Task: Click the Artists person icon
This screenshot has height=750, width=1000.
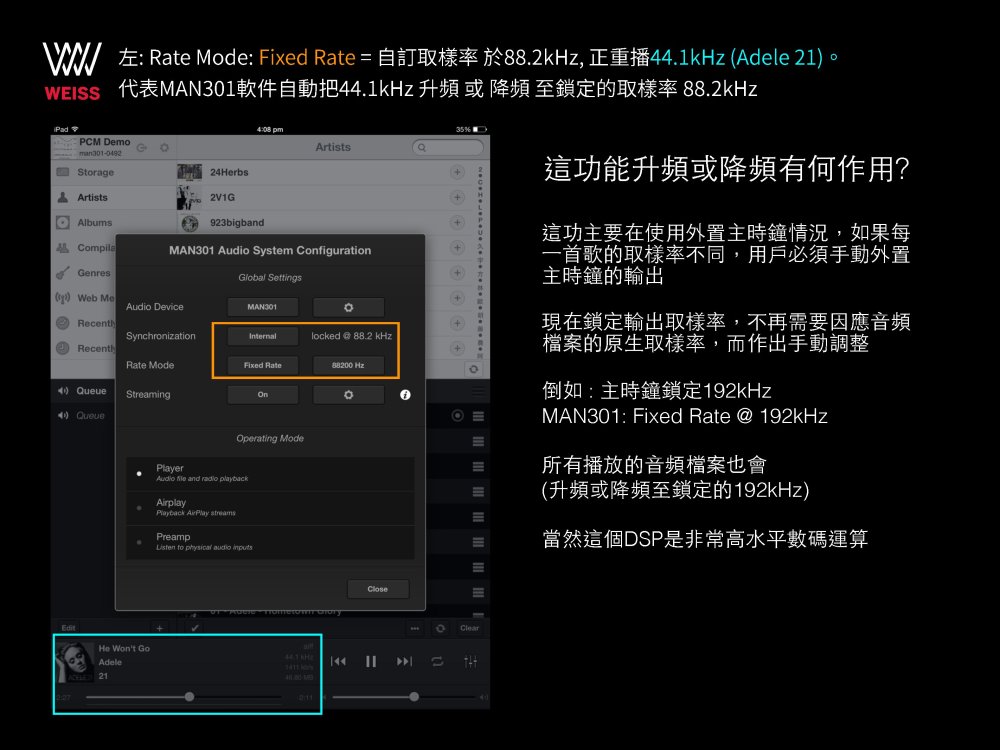Action: click(x=62, y=198)
